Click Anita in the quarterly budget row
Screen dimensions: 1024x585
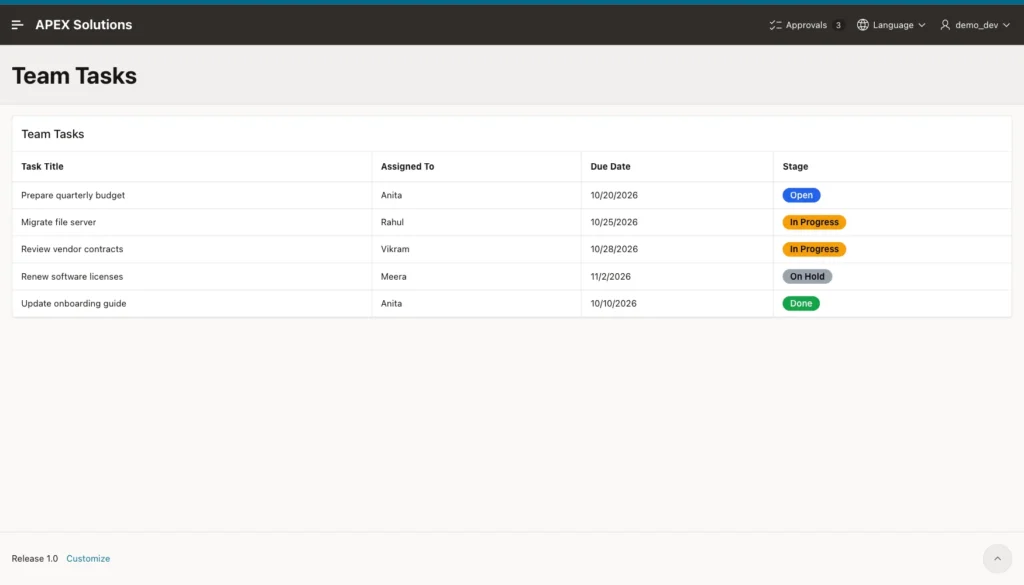(x=392, y=195)
